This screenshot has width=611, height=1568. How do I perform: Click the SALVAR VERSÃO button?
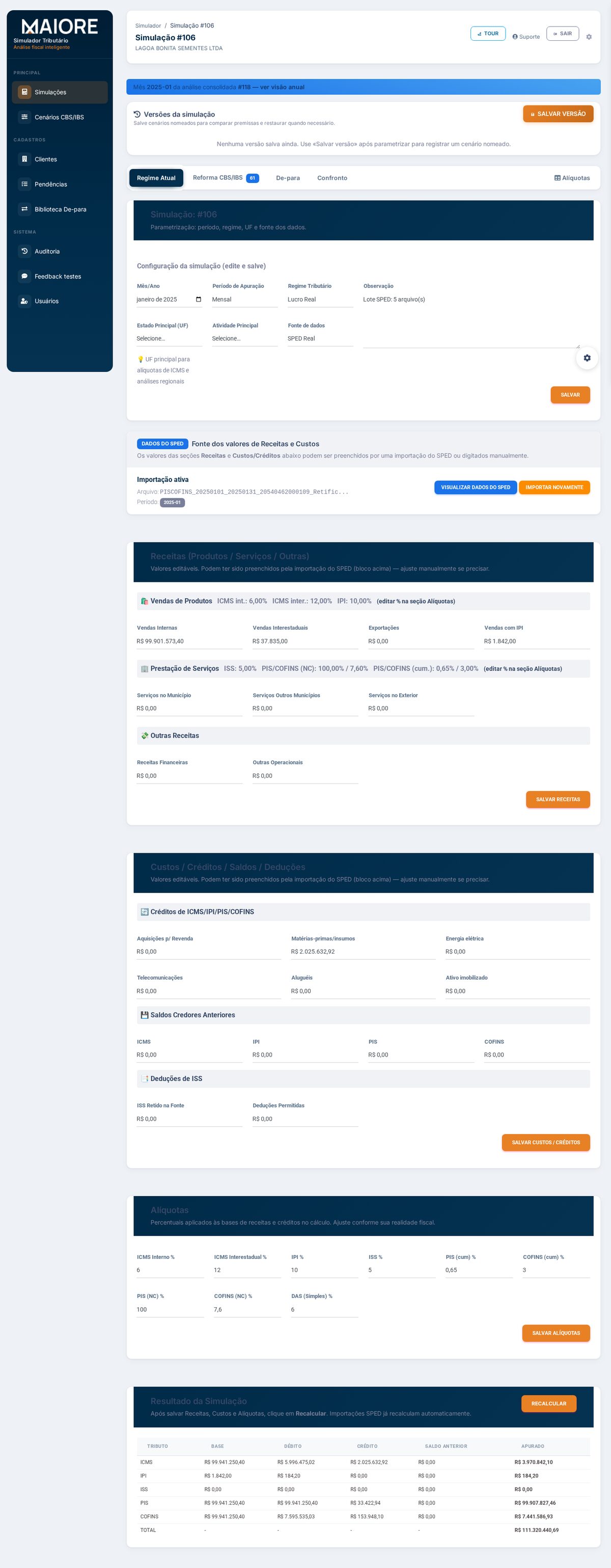558,114
